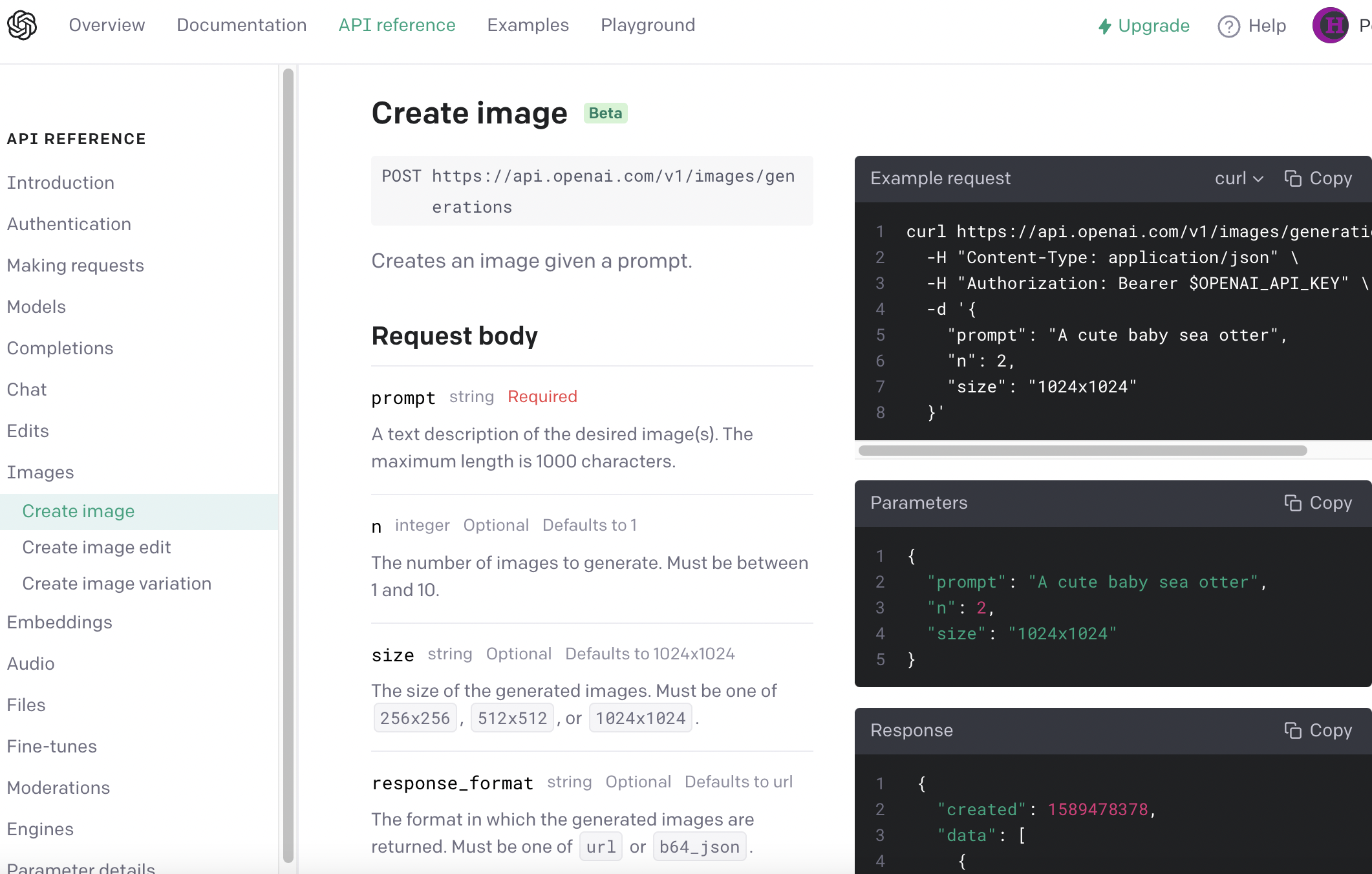The image size is (1372, 874).
Task: Navigate to Authentication in sidebar
Action: pos(69,224)
